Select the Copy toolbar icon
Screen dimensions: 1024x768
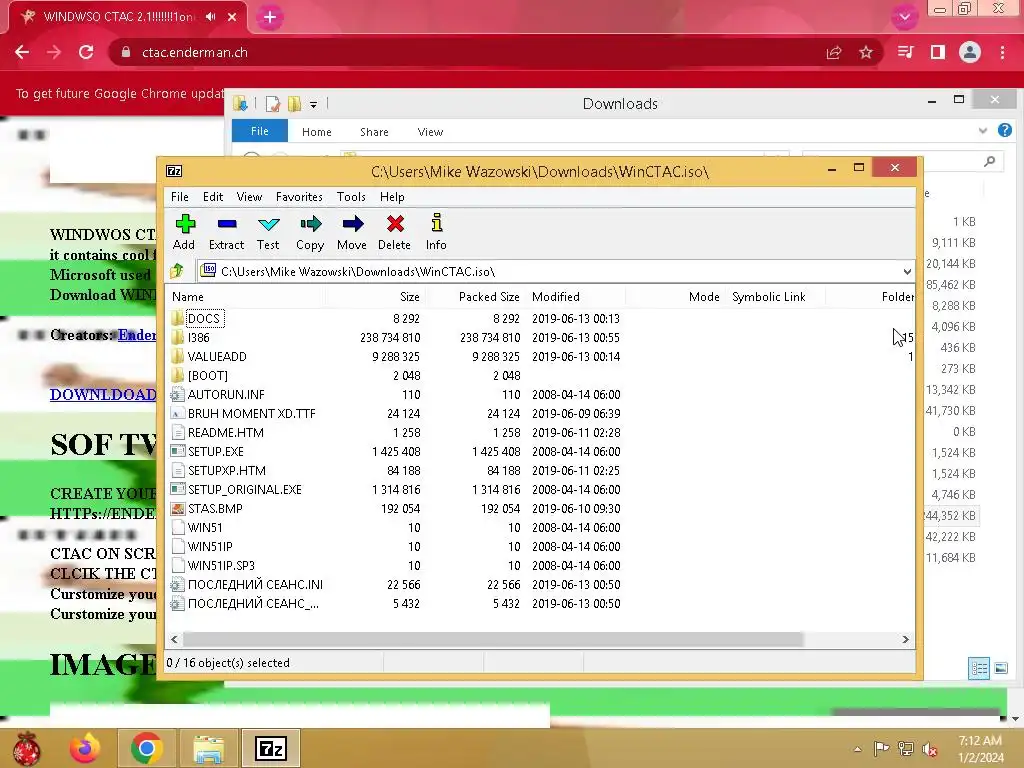(x=310, y=232)
